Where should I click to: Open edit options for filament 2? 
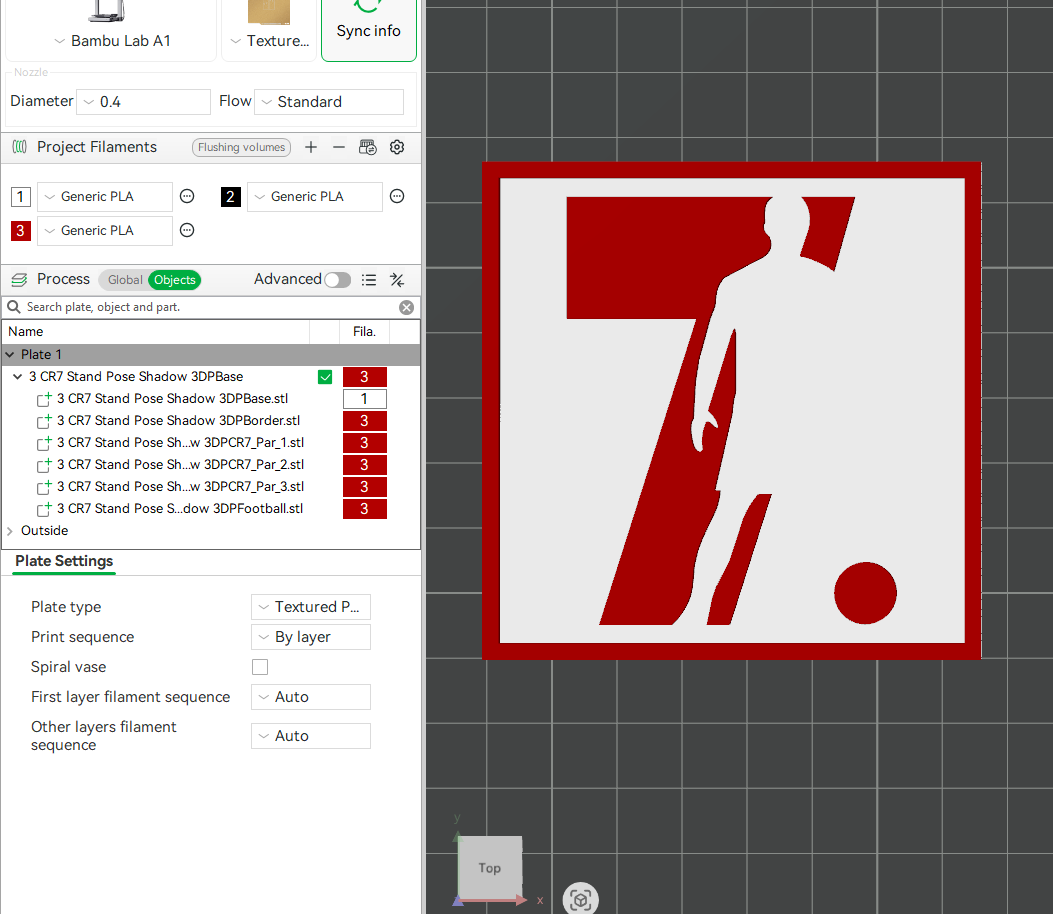click(397, 197)
